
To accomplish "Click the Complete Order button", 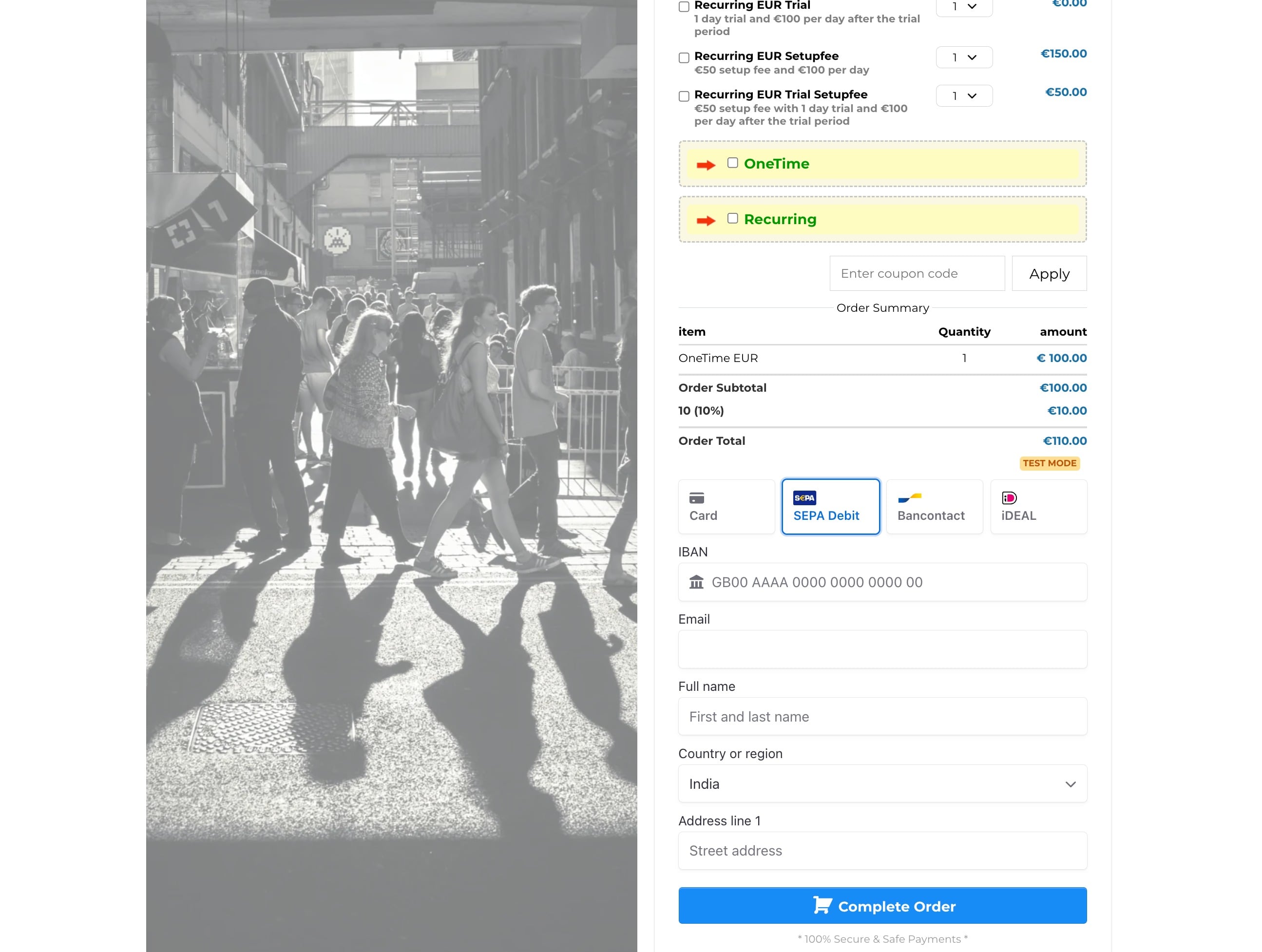I will [x=882, y=905].
